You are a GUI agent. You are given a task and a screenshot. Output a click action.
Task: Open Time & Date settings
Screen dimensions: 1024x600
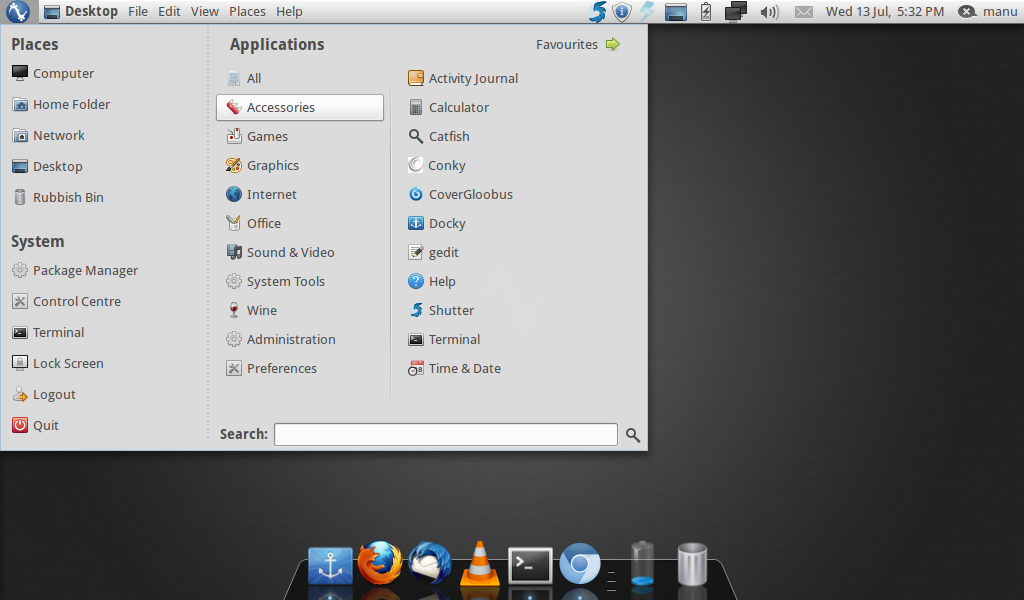(x=454, y=368)
